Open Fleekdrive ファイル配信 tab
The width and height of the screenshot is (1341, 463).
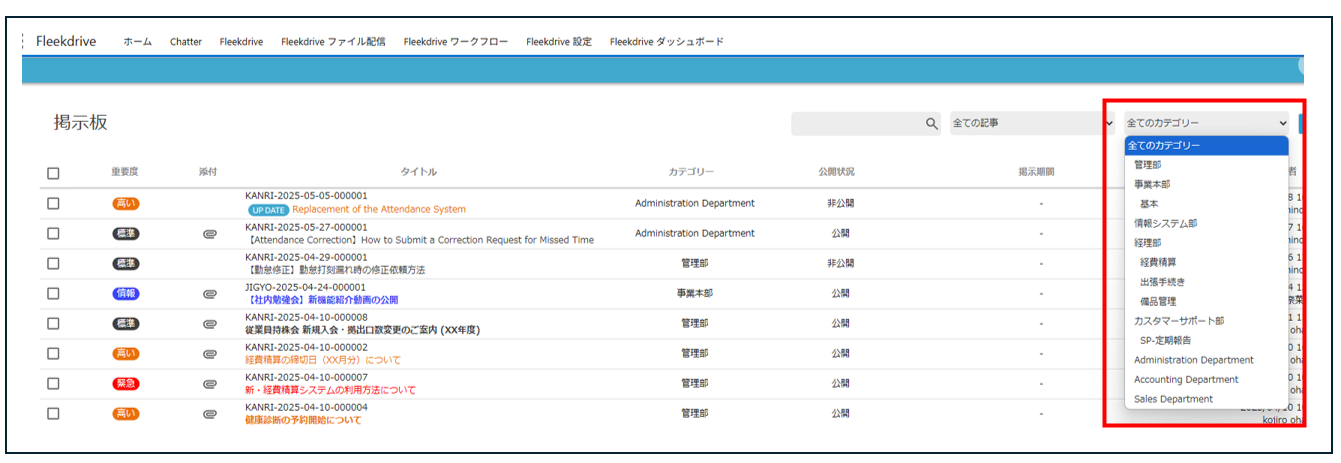pyautogui.click(x=333, y=42)
